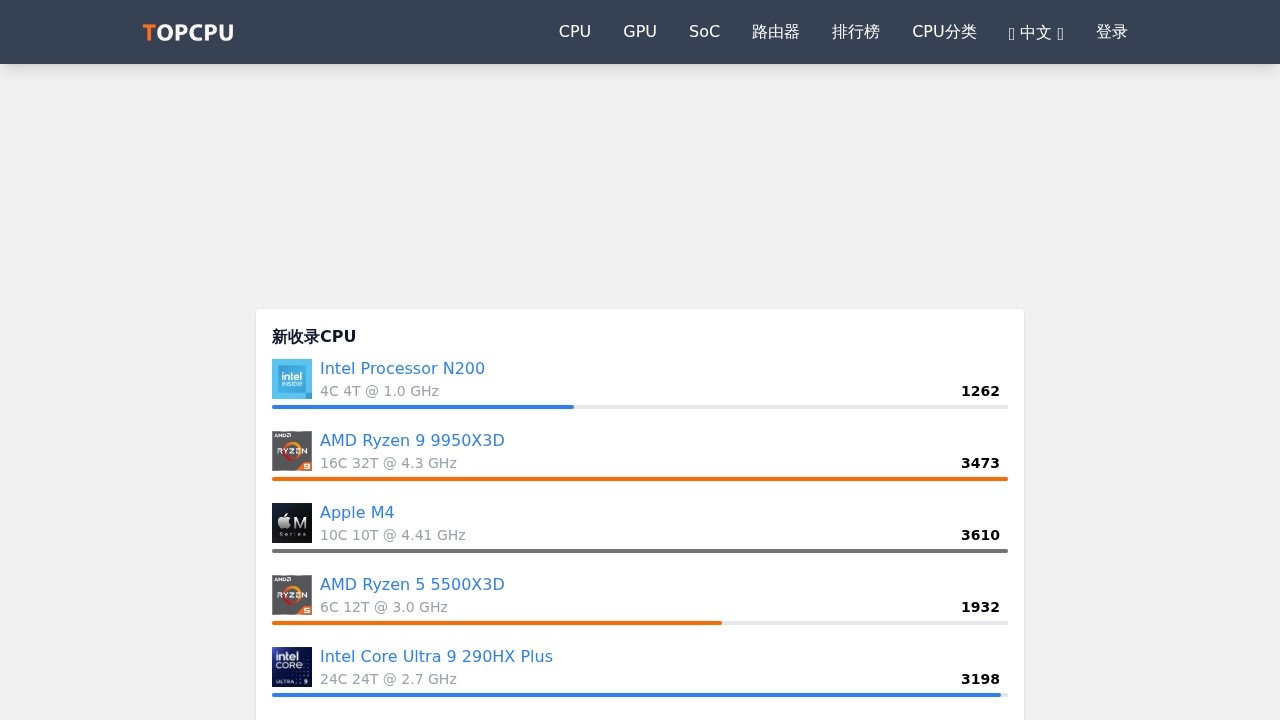Click the TOPCPU site logo
This screenshot has height=720, width=1280.
click(x=187, y=32)
